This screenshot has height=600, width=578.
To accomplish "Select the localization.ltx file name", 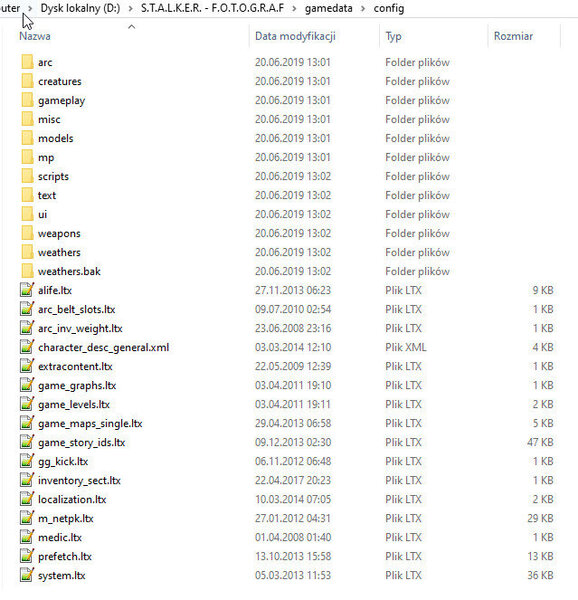I will click(72, 499).
